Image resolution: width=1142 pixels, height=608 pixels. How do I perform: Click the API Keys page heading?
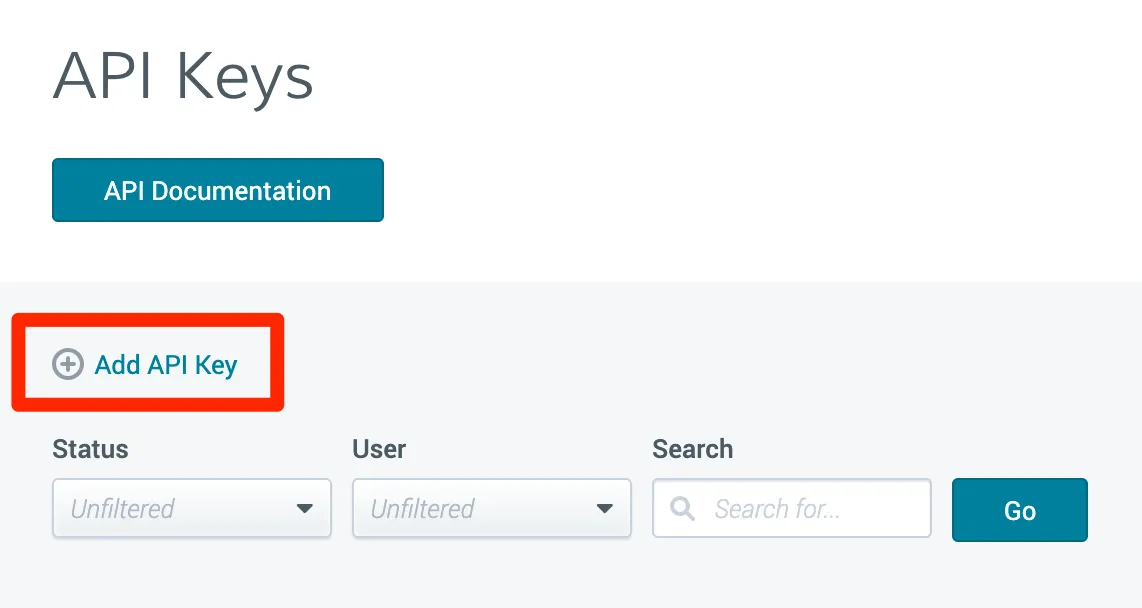[183, 75]
